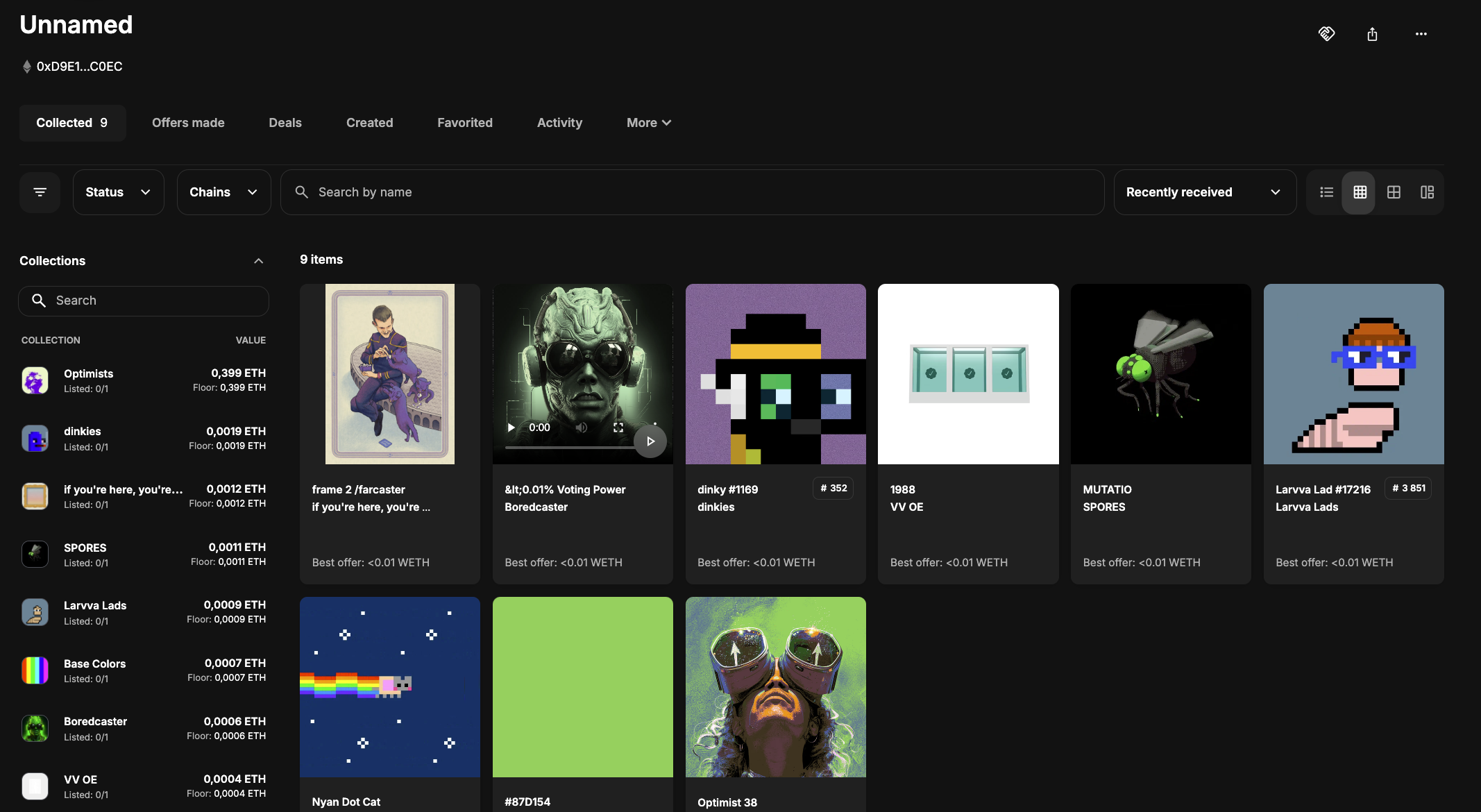Click the VV OE collection avatar
The height and width of the screenshot is (812, 1481).
click(x=35, y=786)
